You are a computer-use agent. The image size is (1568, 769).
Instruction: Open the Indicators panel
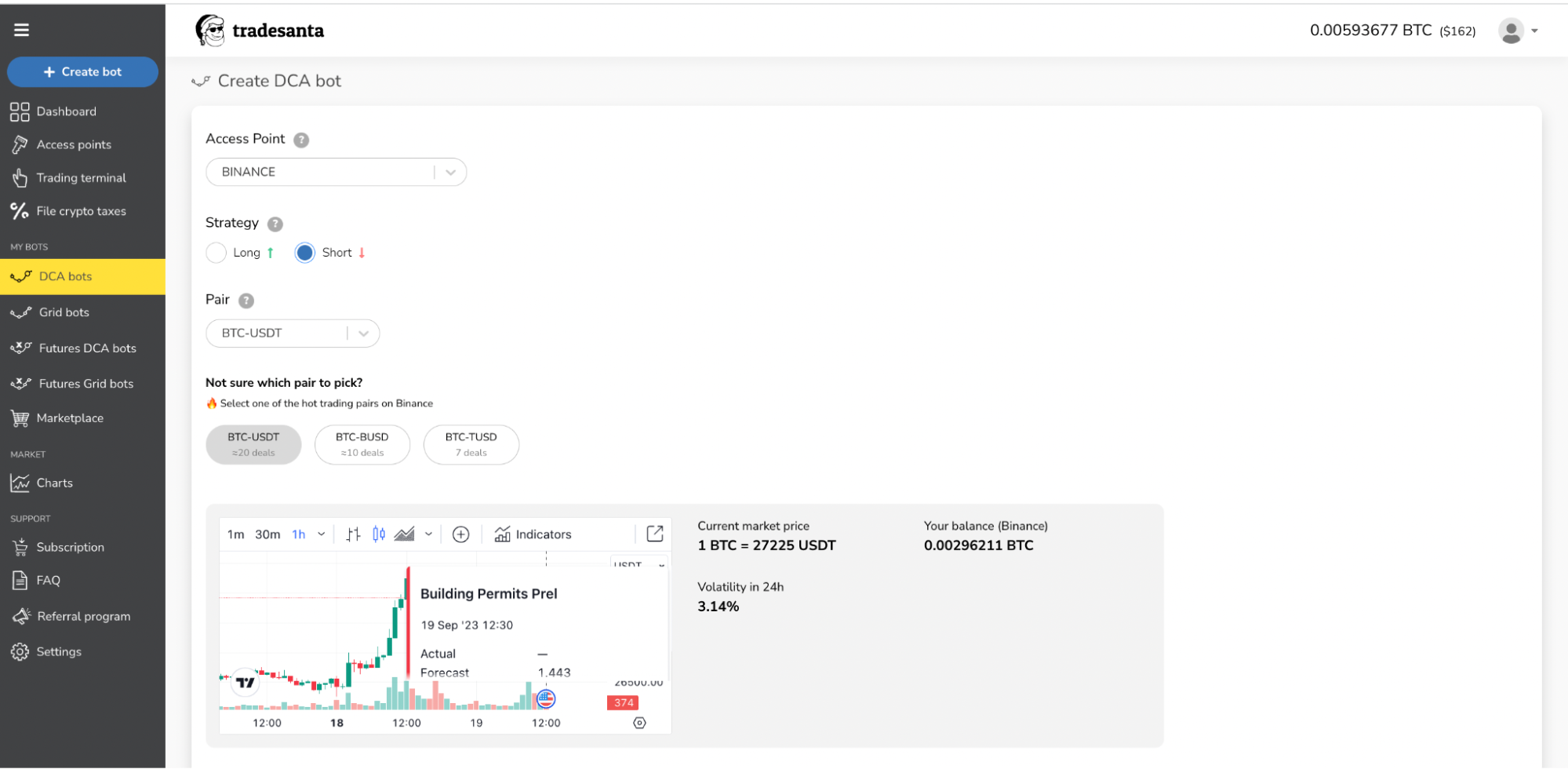(x=533, y=534)
